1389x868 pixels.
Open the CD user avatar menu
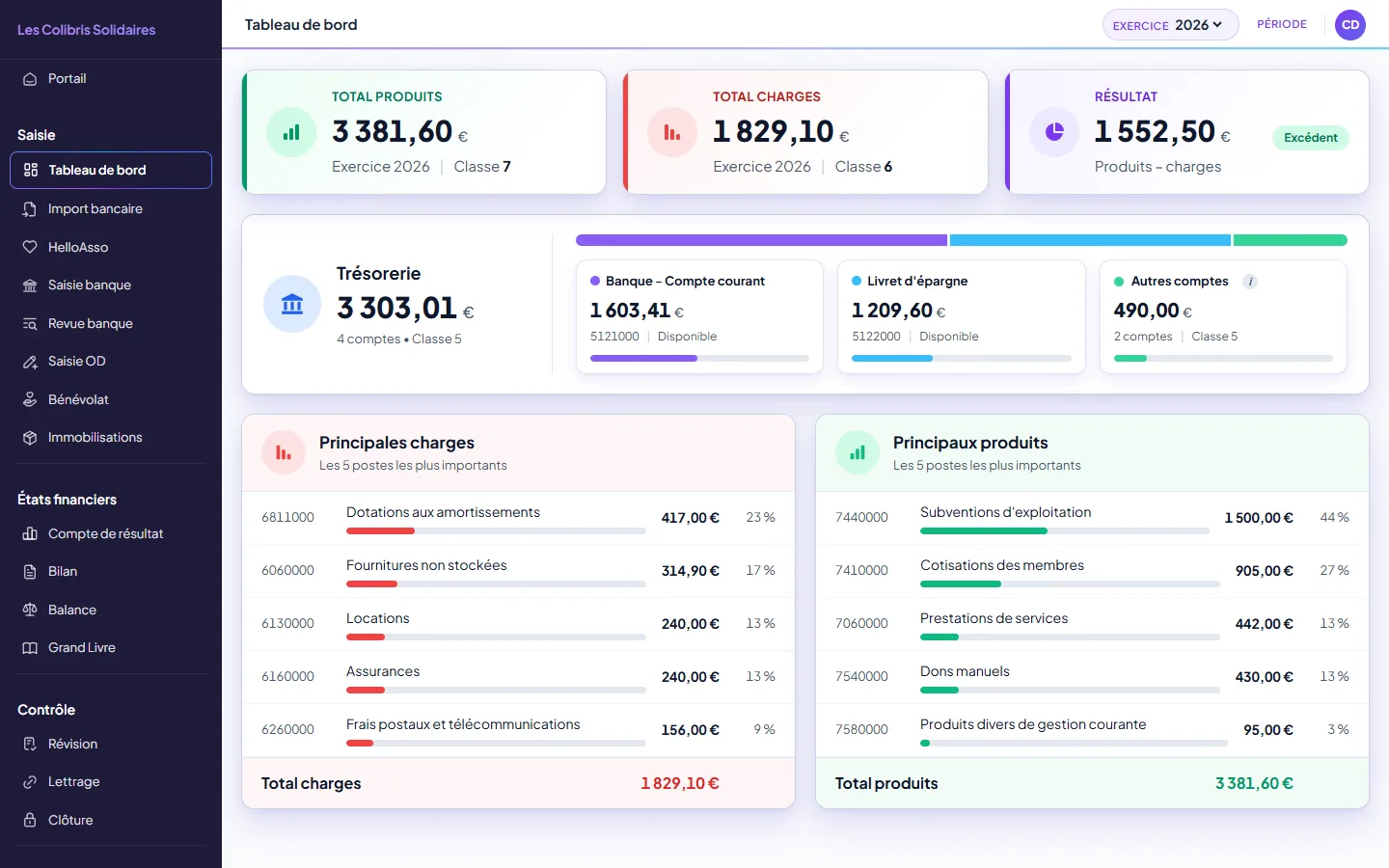coord(1350,25)
